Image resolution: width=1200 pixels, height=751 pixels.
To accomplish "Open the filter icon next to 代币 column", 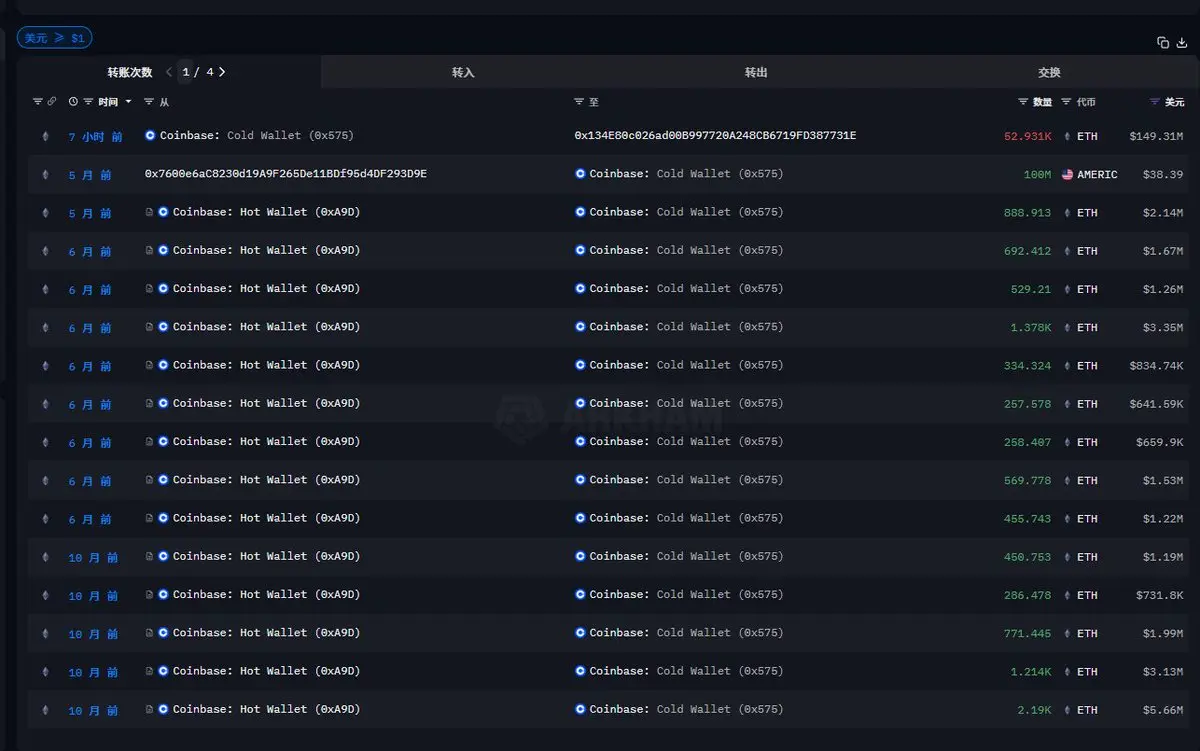I will pos(1066,102).
